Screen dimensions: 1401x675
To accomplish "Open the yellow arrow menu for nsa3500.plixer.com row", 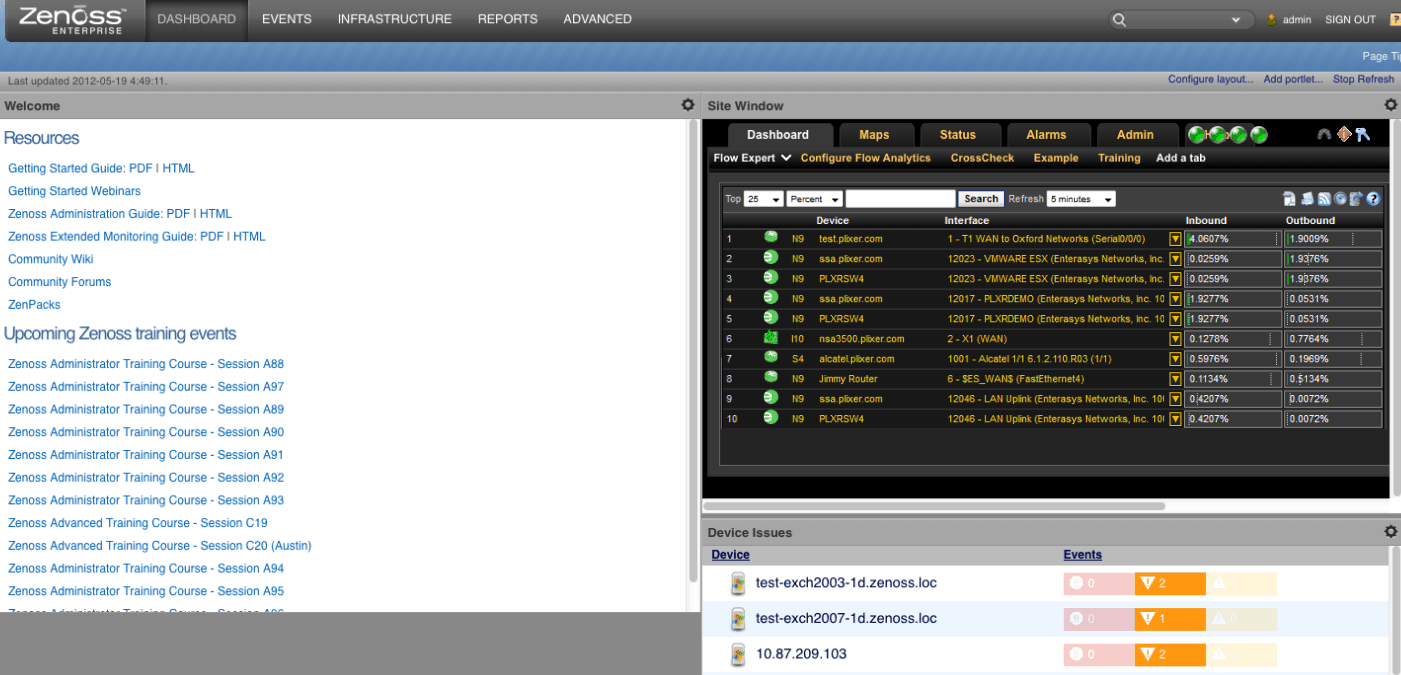I will click(1176, 339).
